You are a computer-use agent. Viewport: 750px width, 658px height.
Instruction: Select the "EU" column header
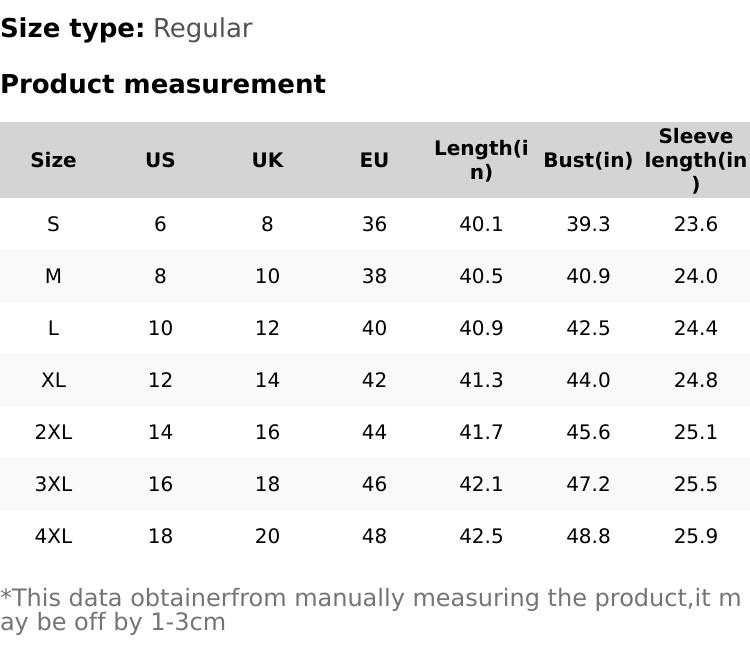tap(374, 160)
